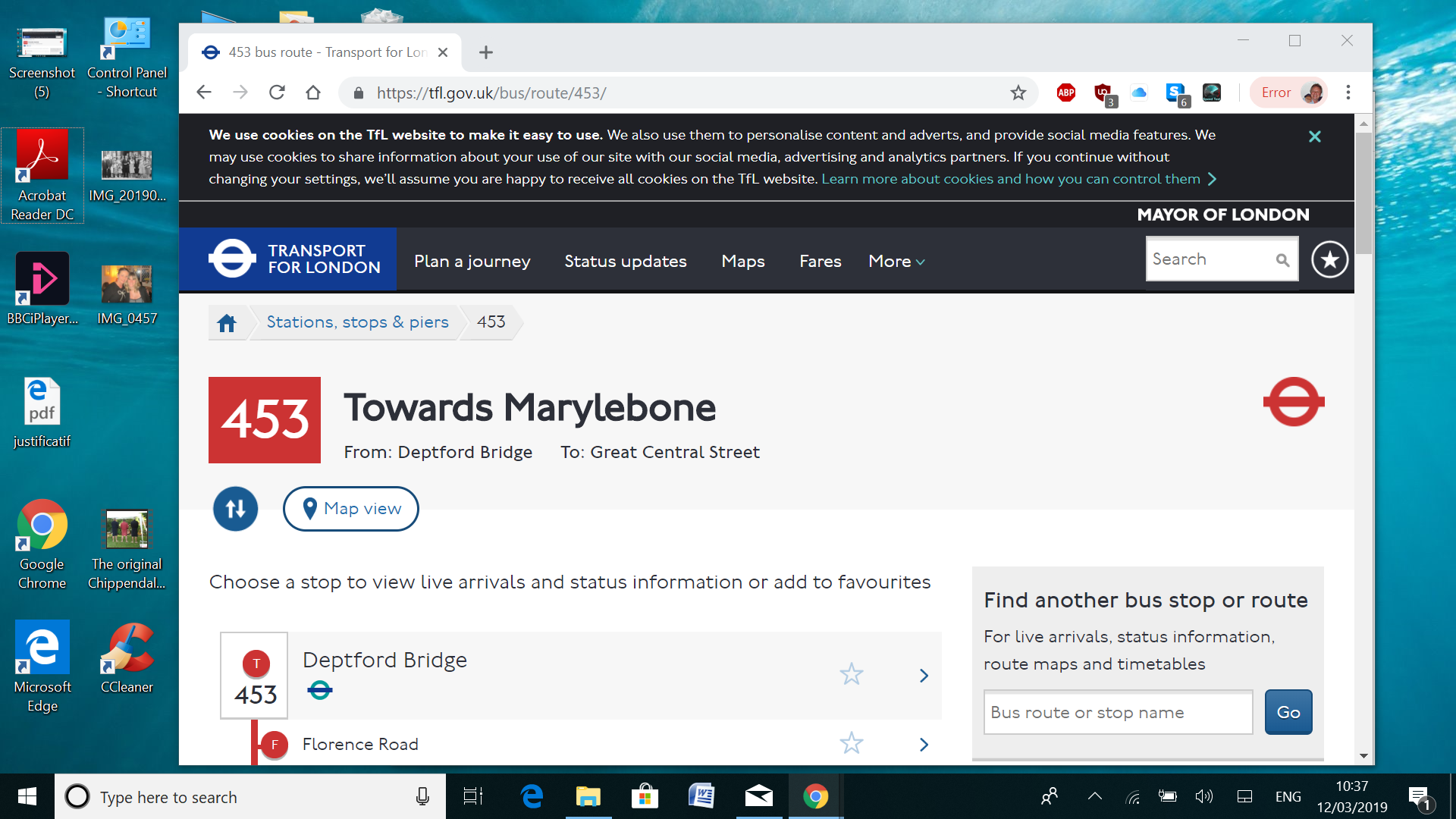Open Microsoft Store from the taskbar
Screen dimensions: 1456x819
coord(645,796)
